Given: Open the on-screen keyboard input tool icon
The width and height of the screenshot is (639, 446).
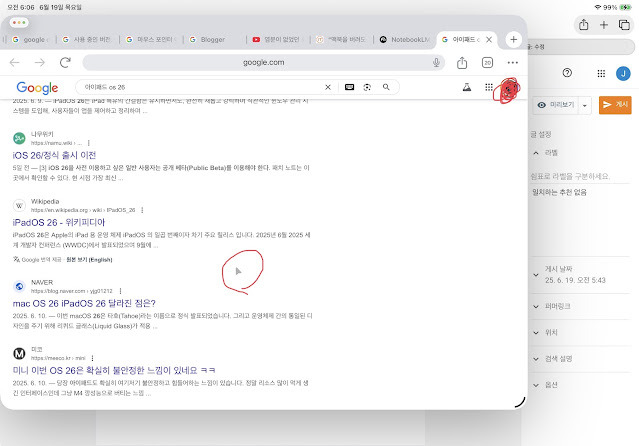Looking at the screenshot, I should (349, 87).
